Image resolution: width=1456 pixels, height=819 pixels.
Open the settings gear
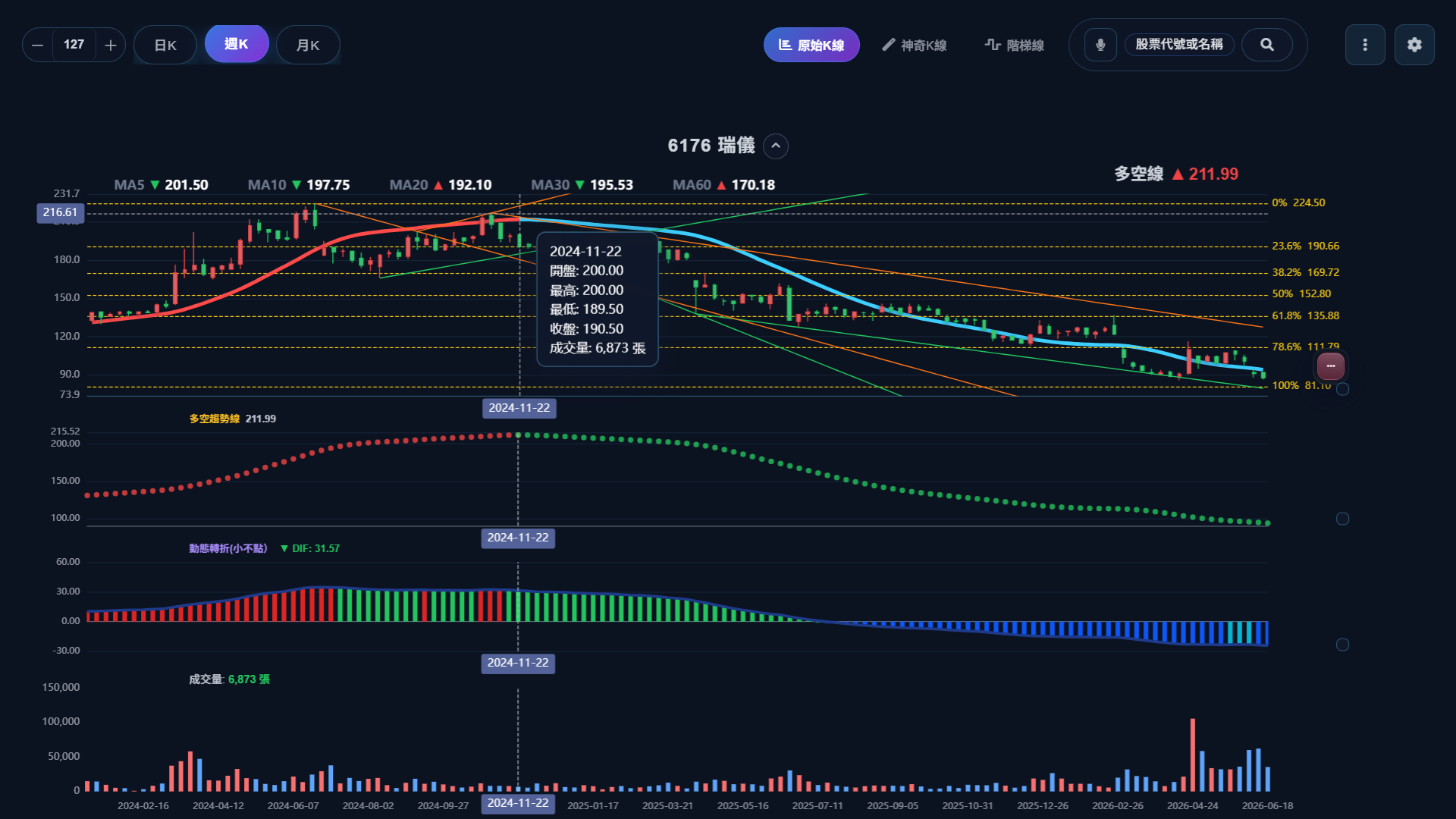[1414, 45]
